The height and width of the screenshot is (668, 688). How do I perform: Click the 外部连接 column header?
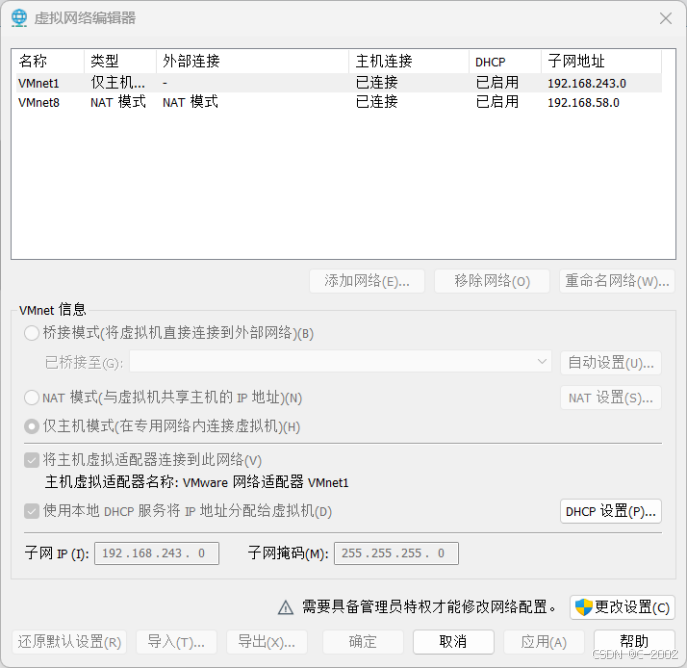[x=253, y=61]
